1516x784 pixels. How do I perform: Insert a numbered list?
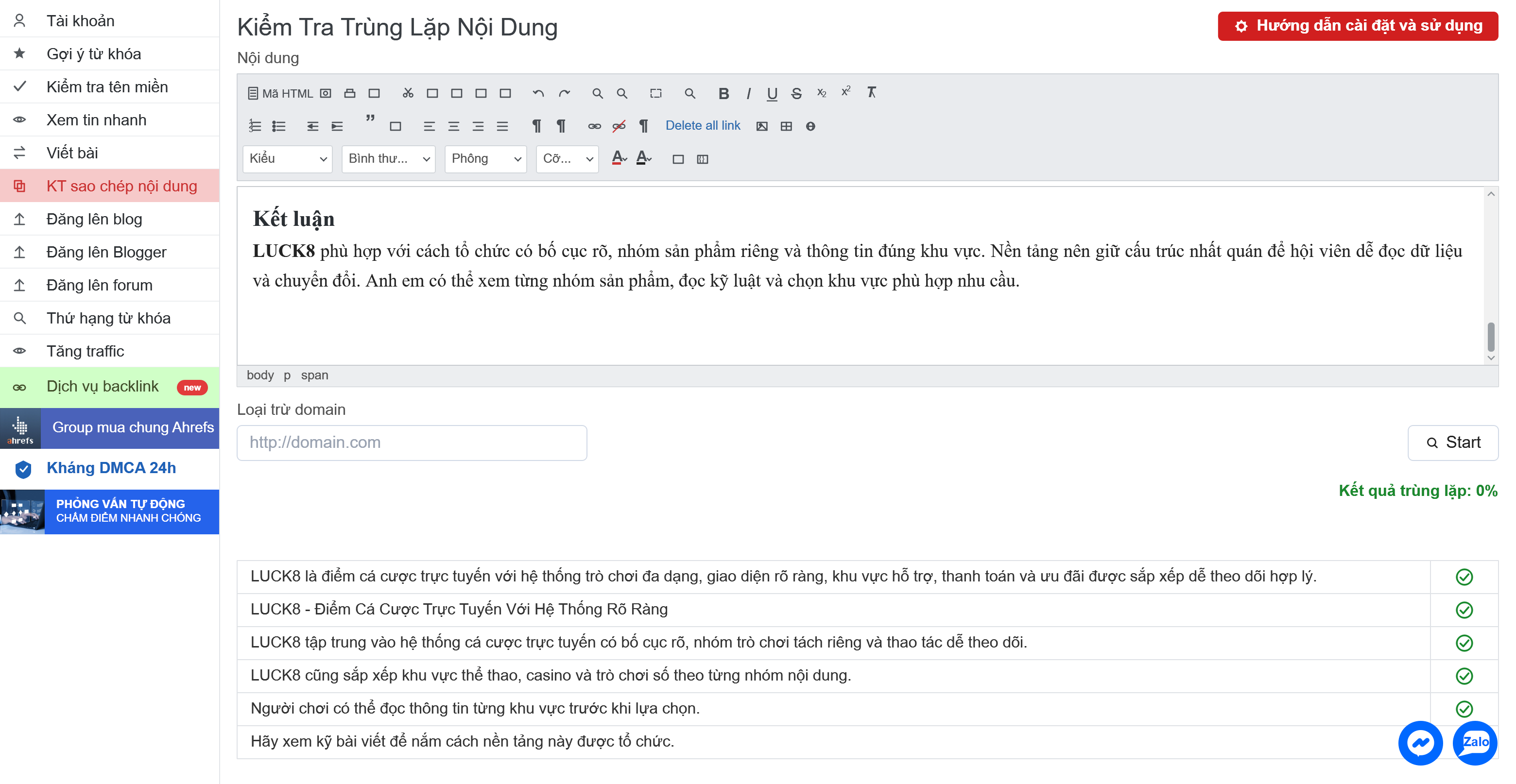(x=254, y=126)
